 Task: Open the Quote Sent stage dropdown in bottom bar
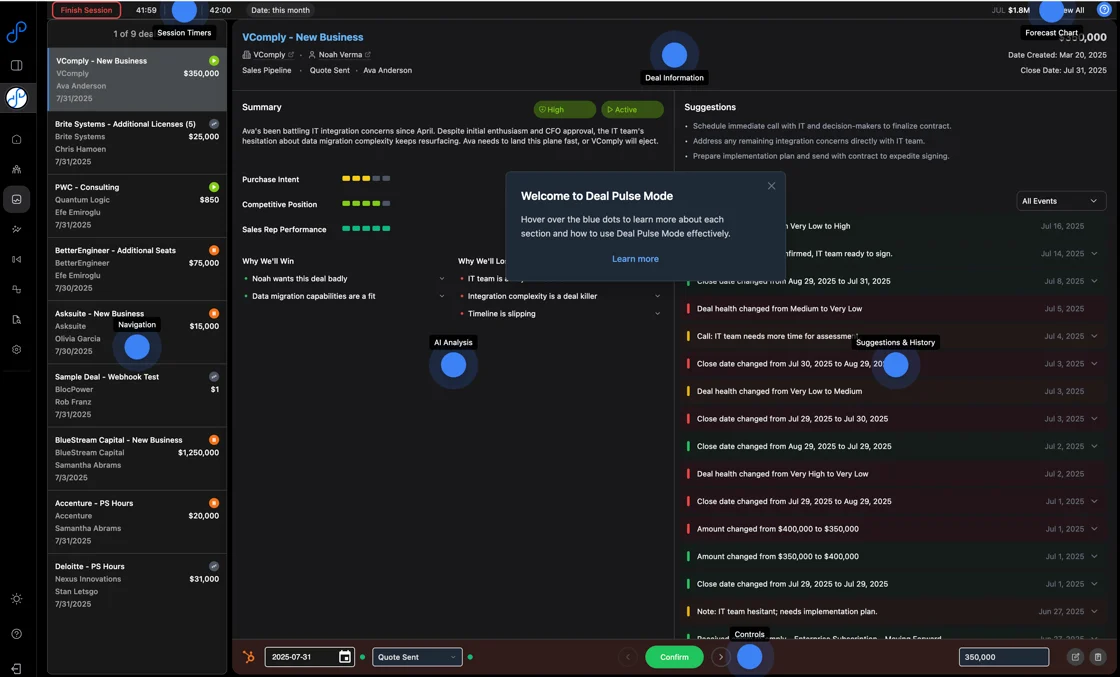(x=417, y=657)
